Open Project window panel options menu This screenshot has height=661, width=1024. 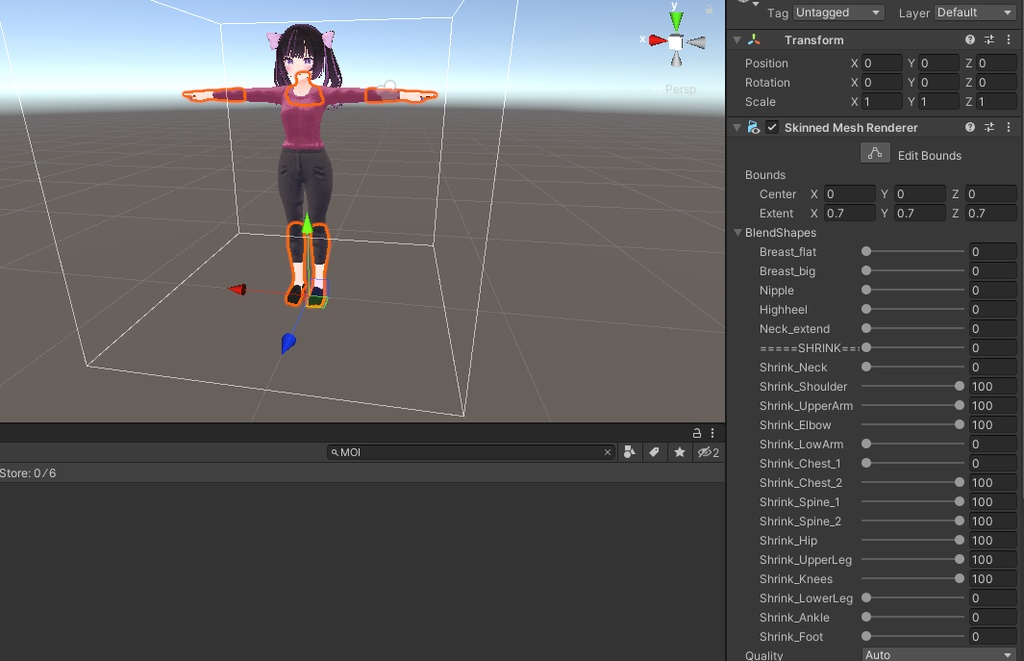point(712,433)
